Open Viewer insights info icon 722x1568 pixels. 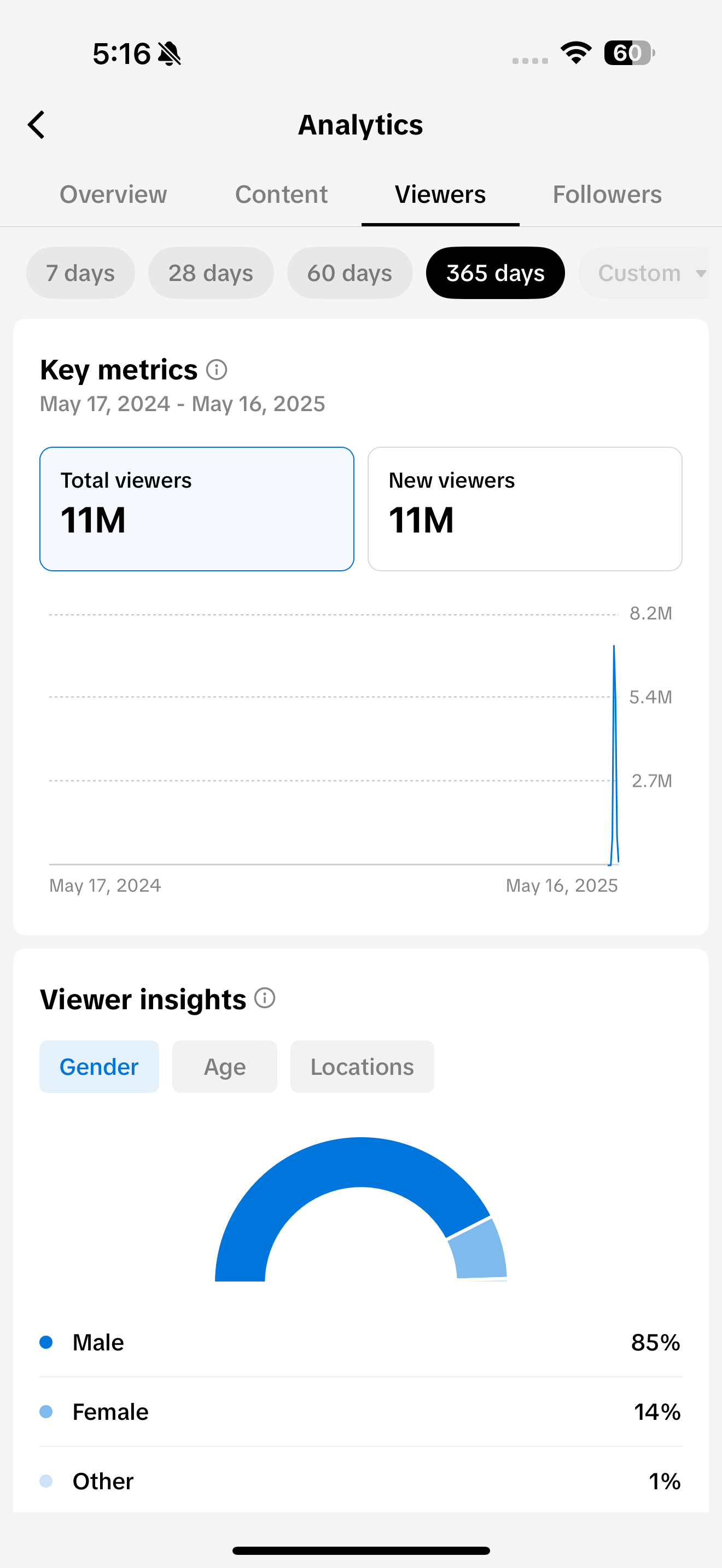click(x=265, y=998)
